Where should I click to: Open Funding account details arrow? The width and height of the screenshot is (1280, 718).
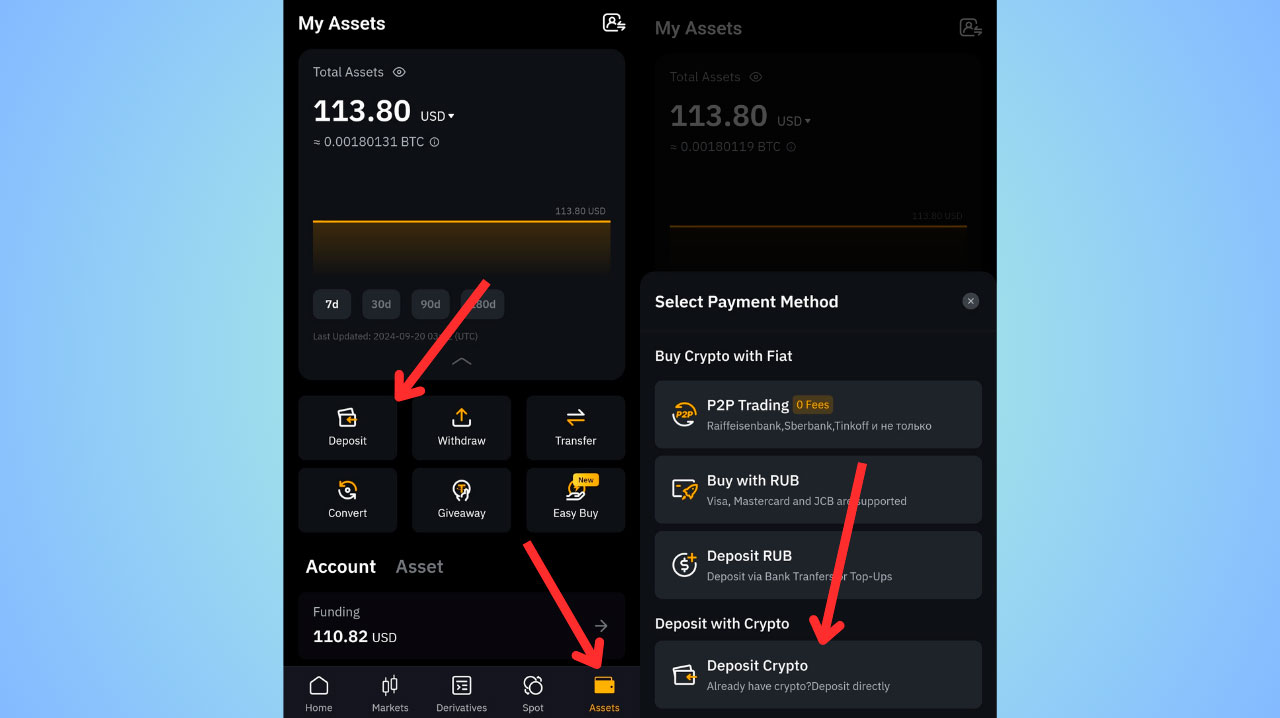pyautogui.click(x=601, y=625)
